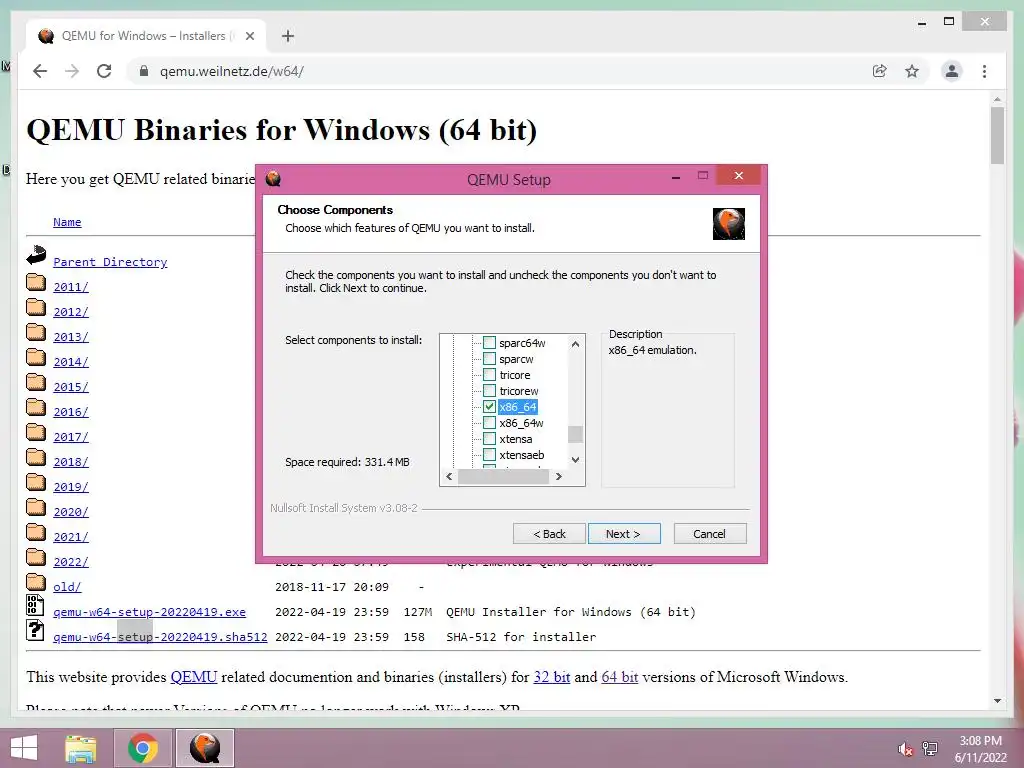This screenshot has width=1024, height=768.
Task: Click the Chrome address bar URL
Action: [x=232, y=71]
